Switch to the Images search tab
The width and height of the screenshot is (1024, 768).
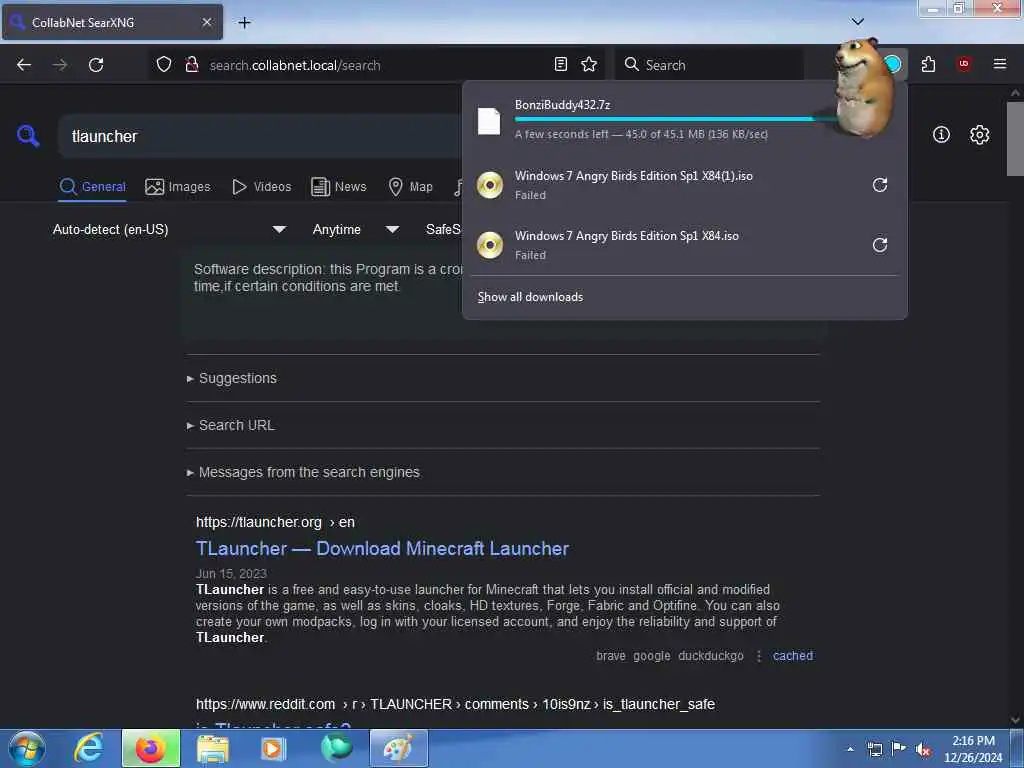[178, 187]
